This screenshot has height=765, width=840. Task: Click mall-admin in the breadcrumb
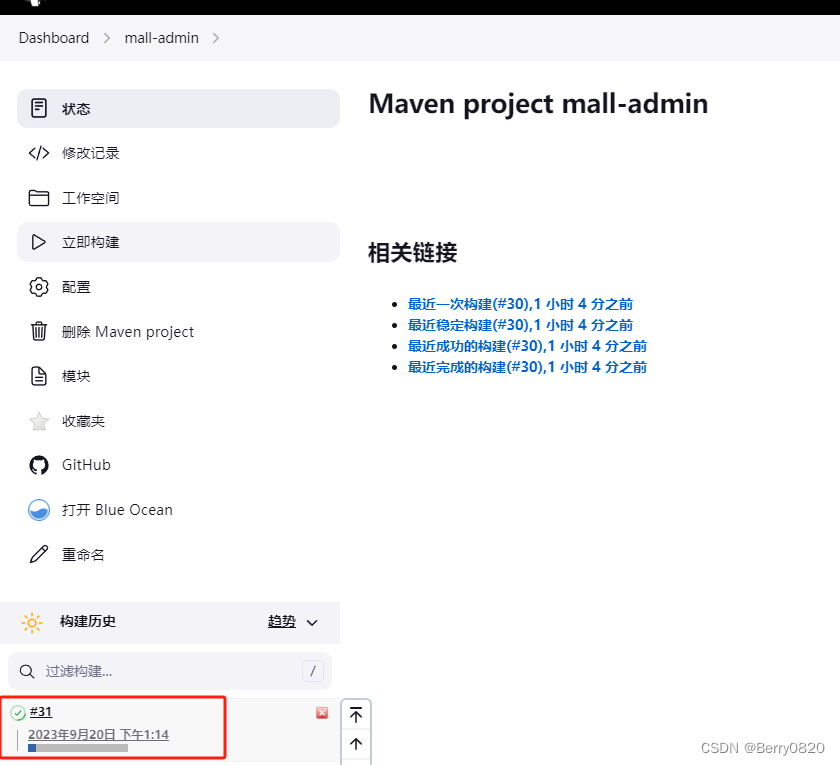[161, 38]
